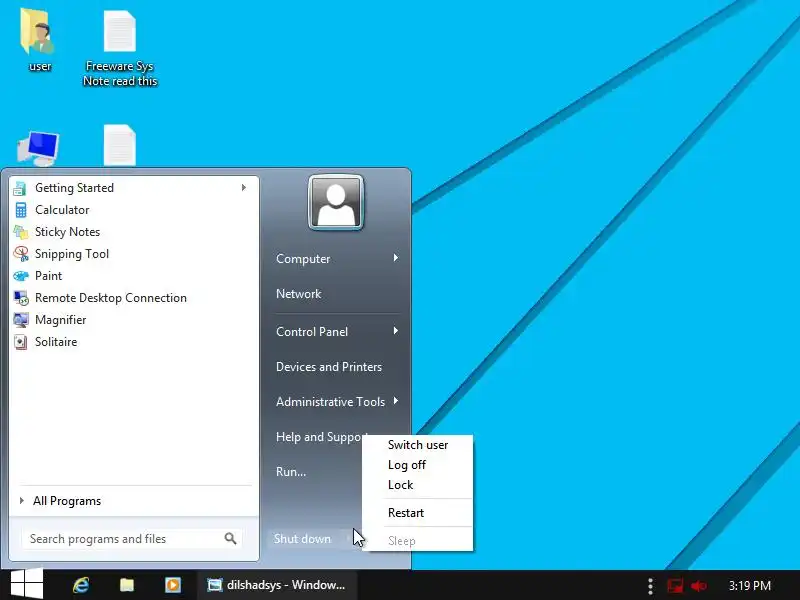This screenshot has width=800, height=600.
Task: Launch Calculator via its icon
Action: click(20, 210)
